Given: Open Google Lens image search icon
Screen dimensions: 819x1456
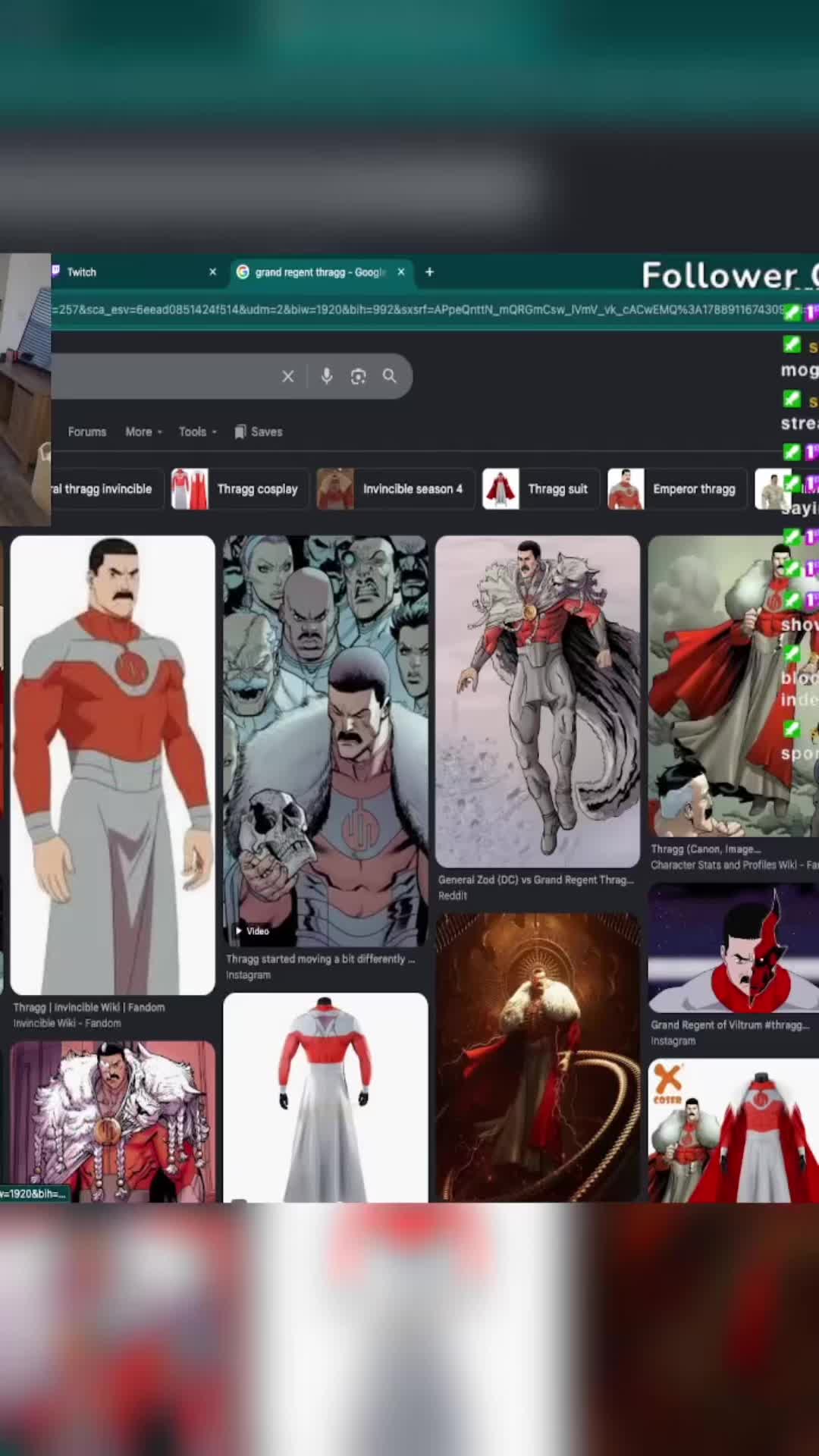Looking at the screenshot, I should (358, 376).
